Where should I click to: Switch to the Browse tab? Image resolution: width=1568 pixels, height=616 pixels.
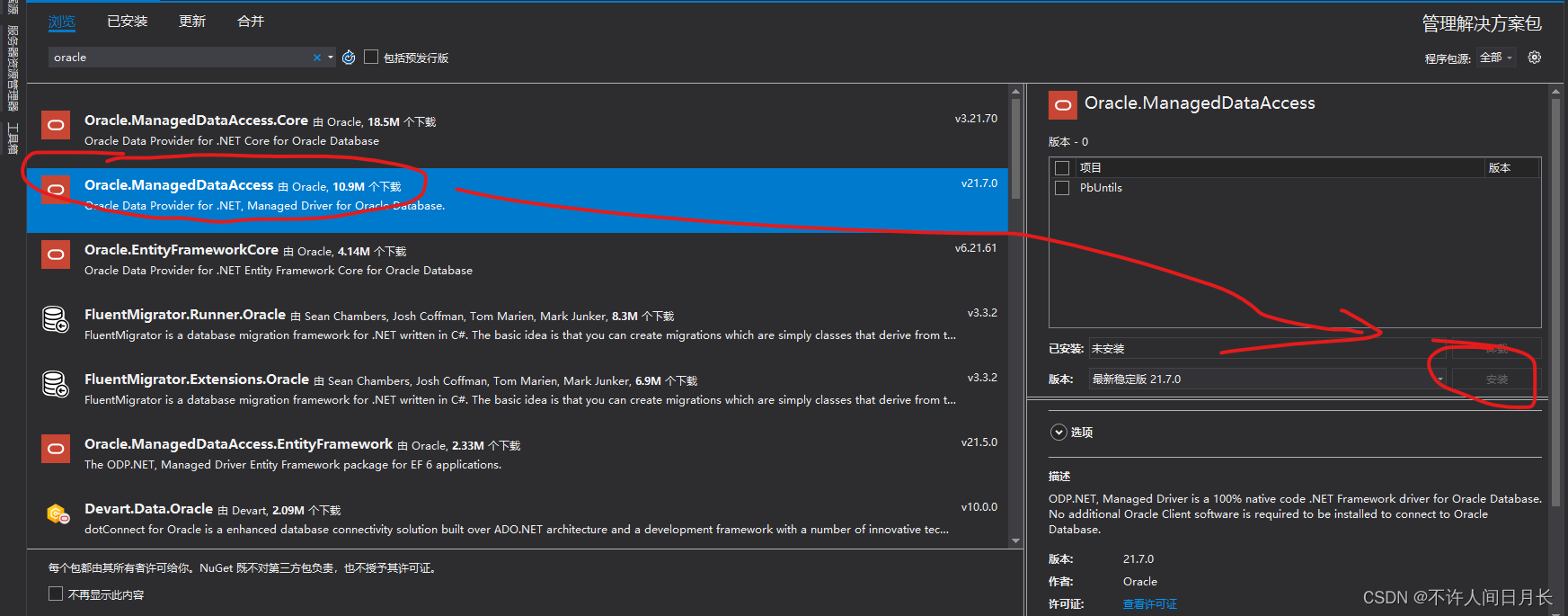(62, 22)
